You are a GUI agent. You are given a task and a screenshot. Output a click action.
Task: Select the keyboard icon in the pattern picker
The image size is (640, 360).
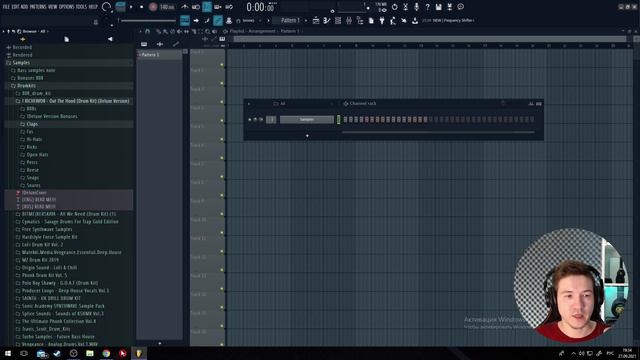tap(144, 44)
